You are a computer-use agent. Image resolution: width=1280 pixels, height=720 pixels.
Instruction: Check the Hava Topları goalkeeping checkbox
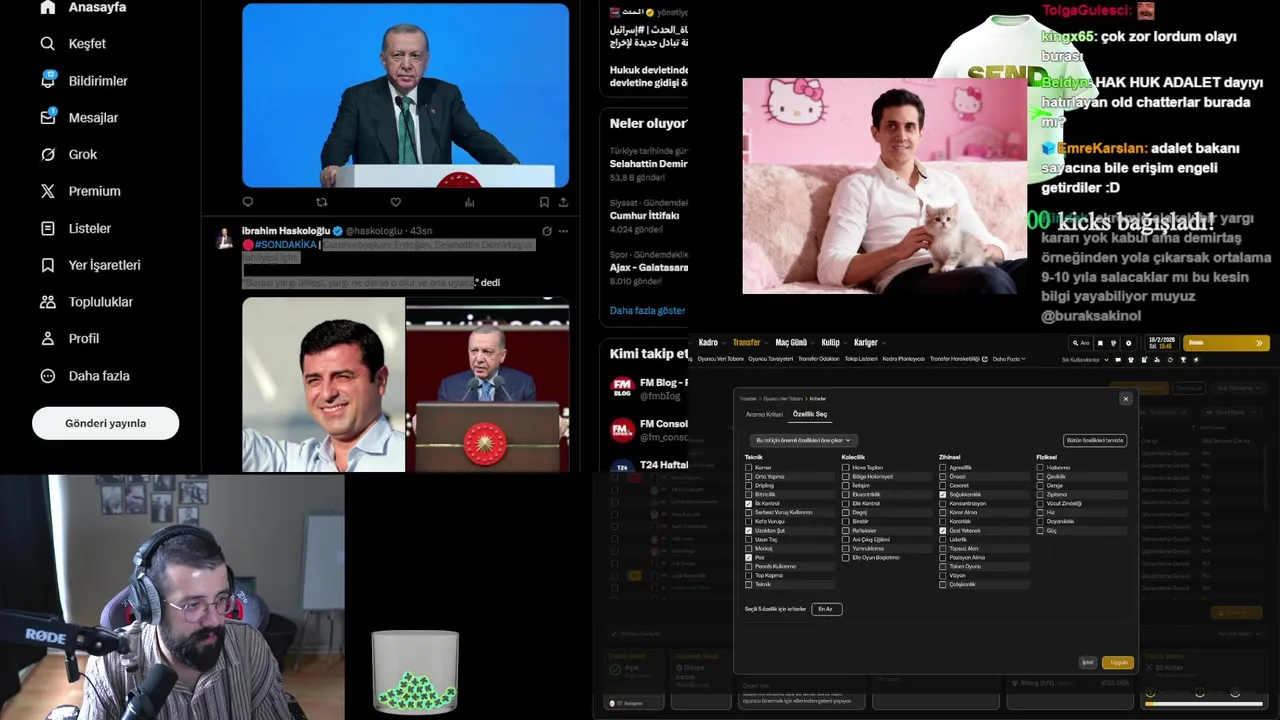[845, 467]
